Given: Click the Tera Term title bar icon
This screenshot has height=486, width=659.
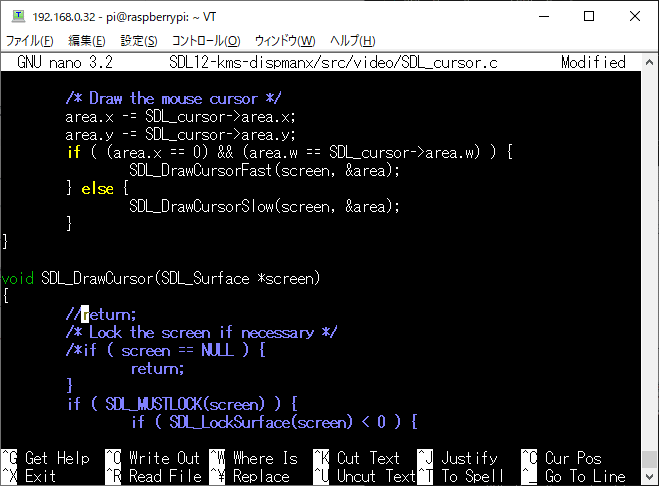Looking at the screenshot, I should (18, 16).
